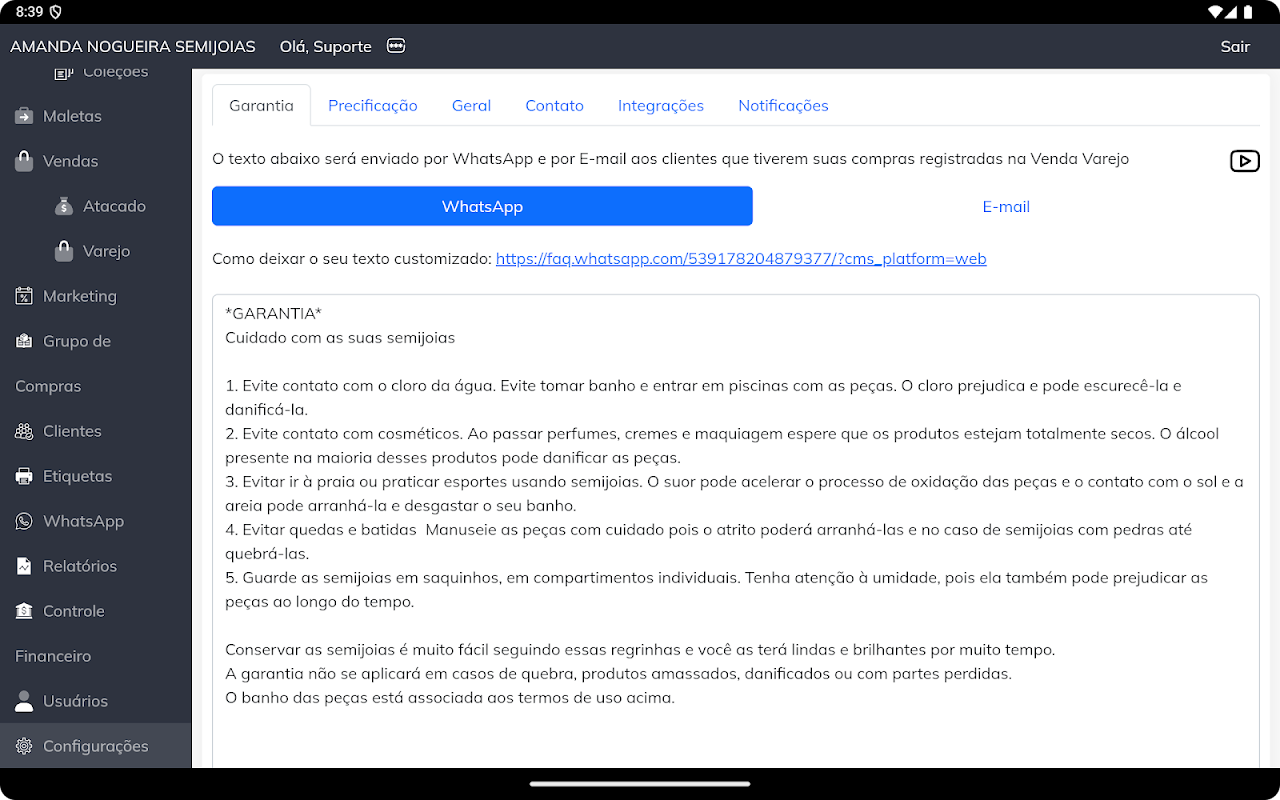
Task: Select the Varejo bag icon
Action: coord(64,251)
